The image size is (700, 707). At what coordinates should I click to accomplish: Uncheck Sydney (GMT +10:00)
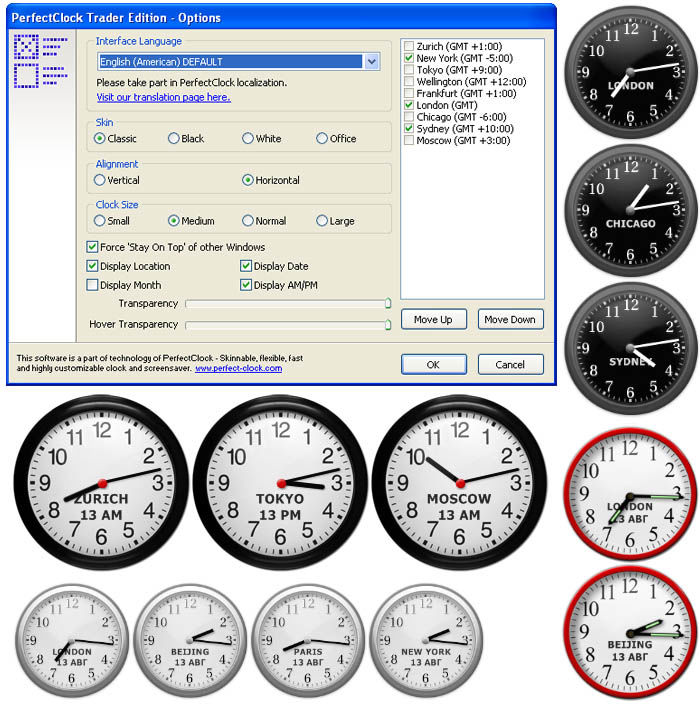click(x=409, y=128)
